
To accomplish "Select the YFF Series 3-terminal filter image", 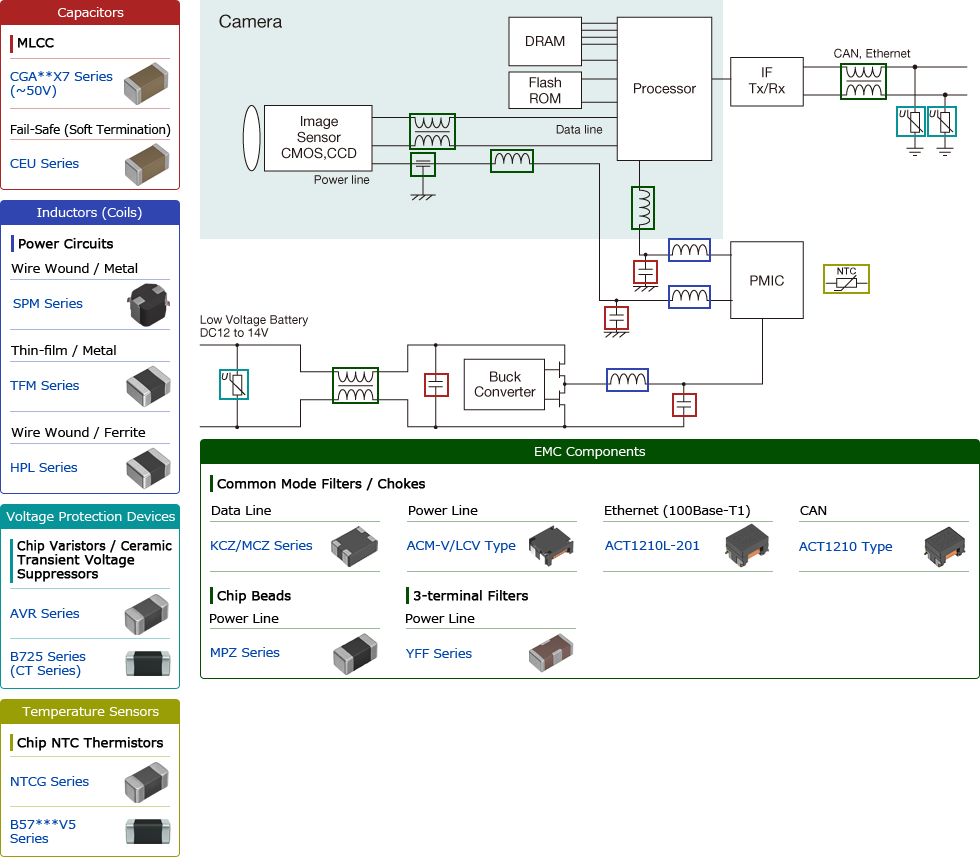I will tap(553, 653).
